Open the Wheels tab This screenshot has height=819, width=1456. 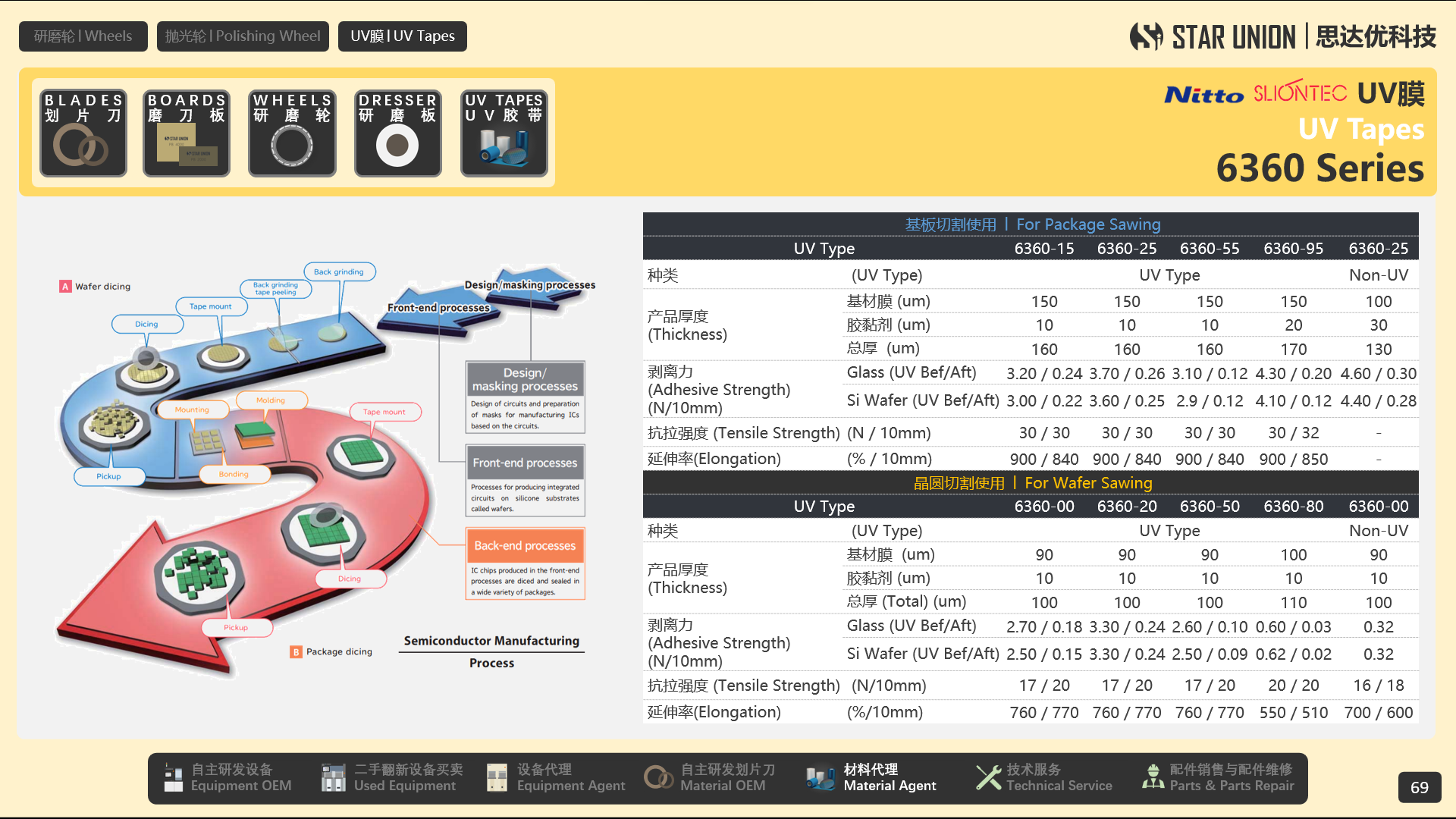[x=83, y=36]
